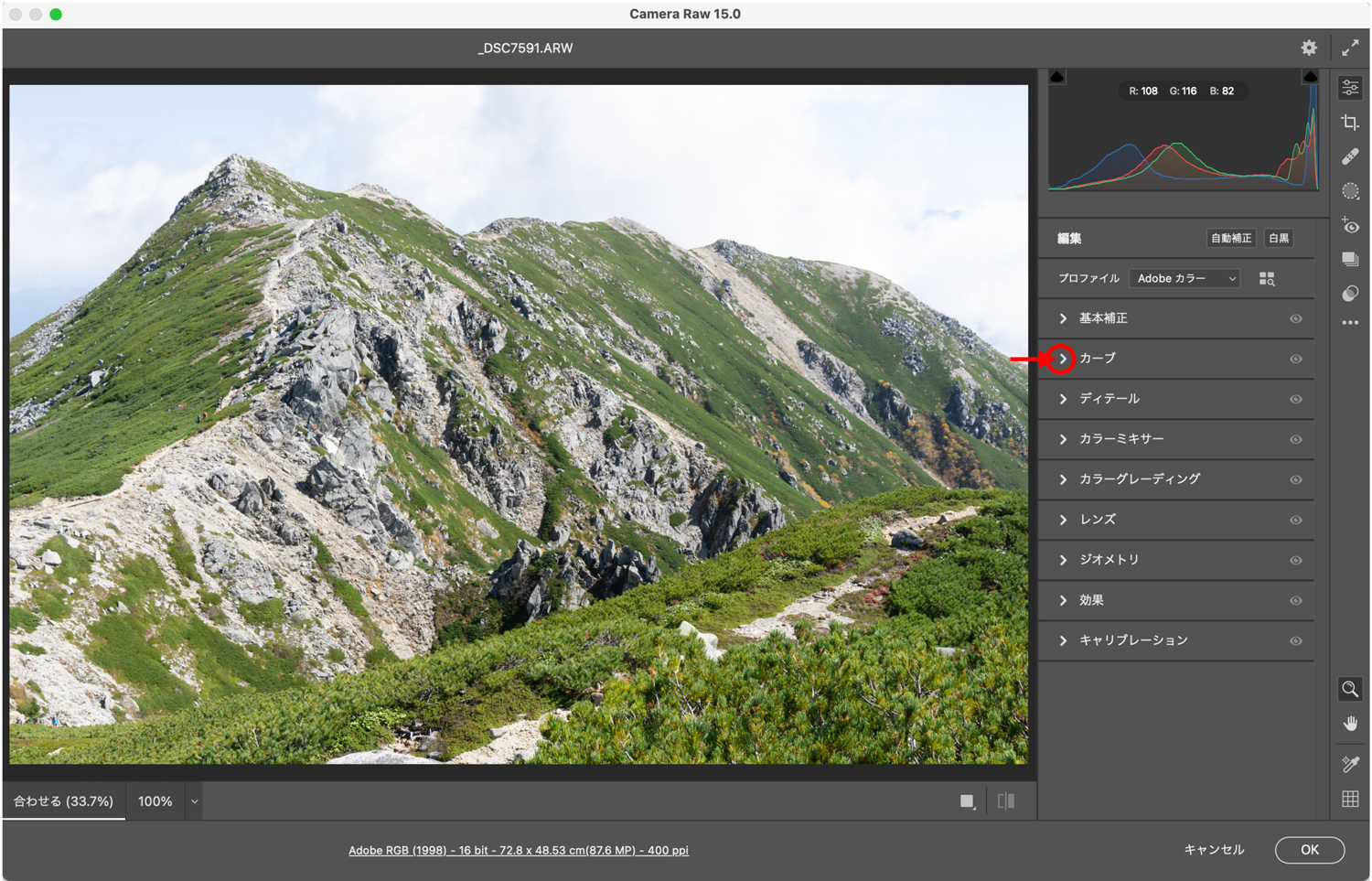Expand the ディテール panel chevron
This screenshot has width=1372, height=881.
point(1063,399)
